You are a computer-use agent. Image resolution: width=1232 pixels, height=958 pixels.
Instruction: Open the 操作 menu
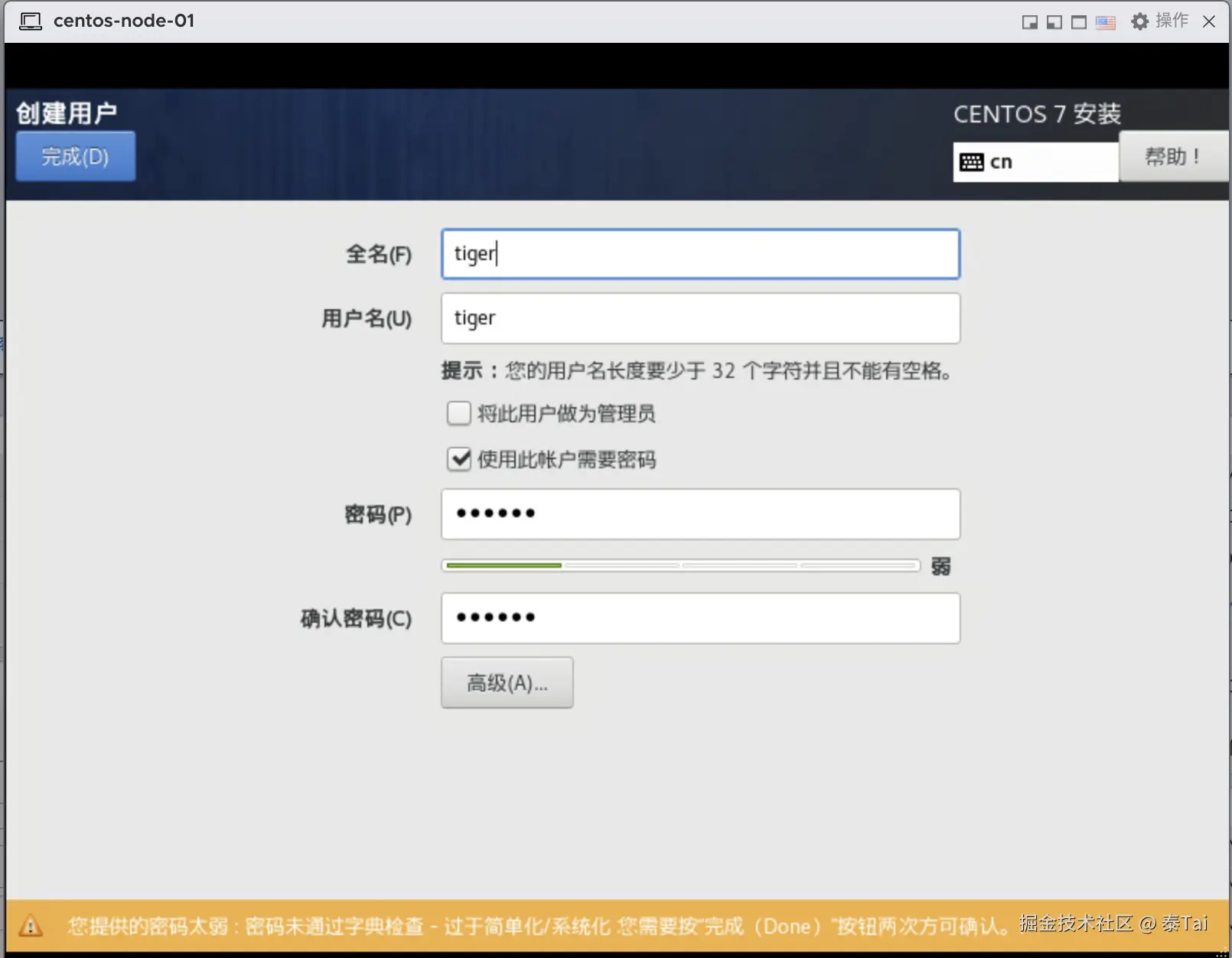point(1171,21)
